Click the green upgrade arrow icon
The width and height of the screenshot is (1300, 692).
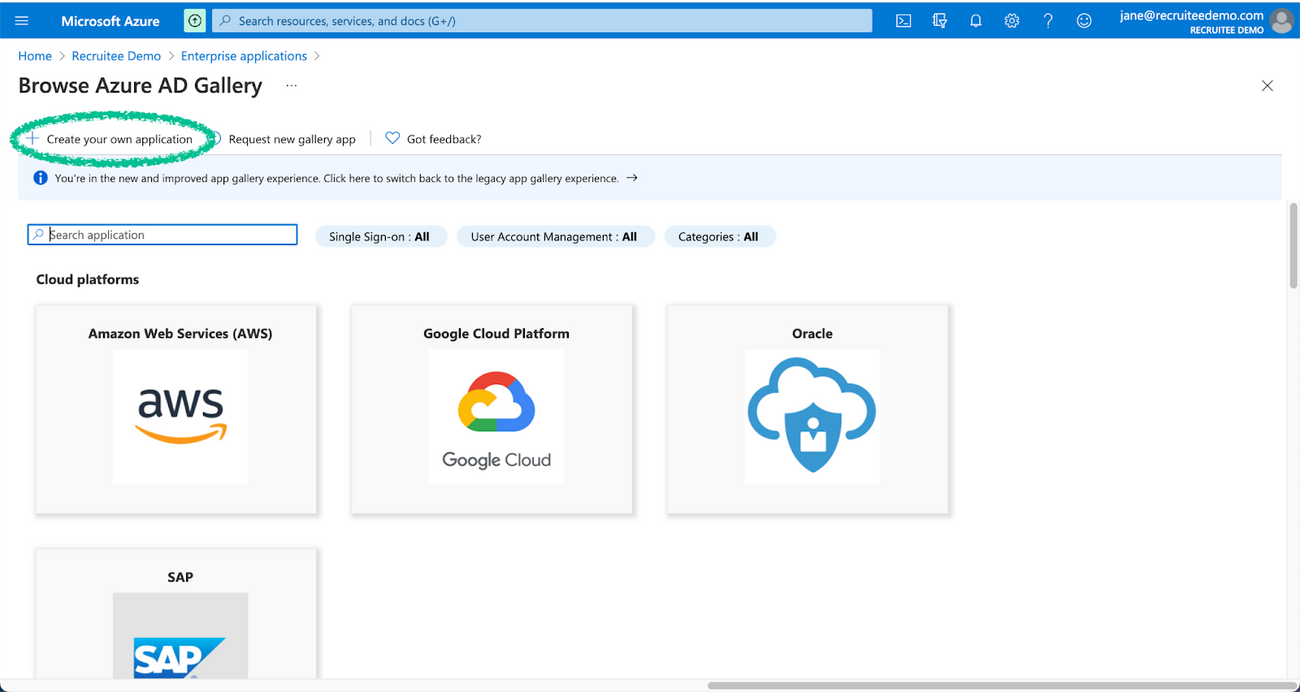195,20
